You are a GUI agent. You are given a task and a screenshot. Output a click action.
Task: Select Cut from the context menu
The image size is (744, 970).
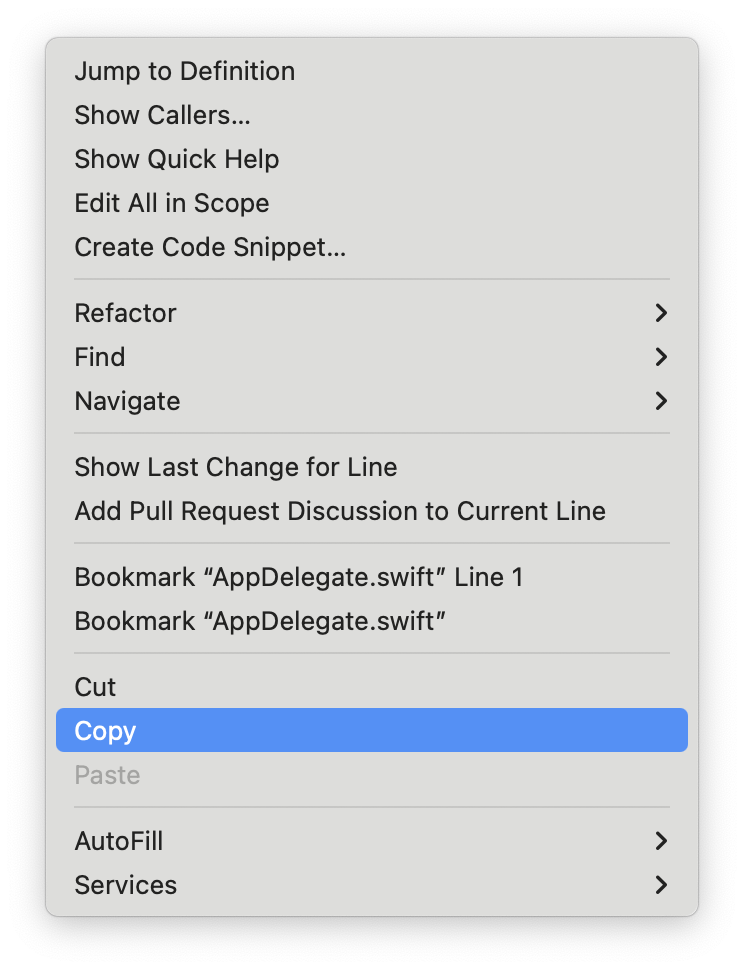[95, 687]
